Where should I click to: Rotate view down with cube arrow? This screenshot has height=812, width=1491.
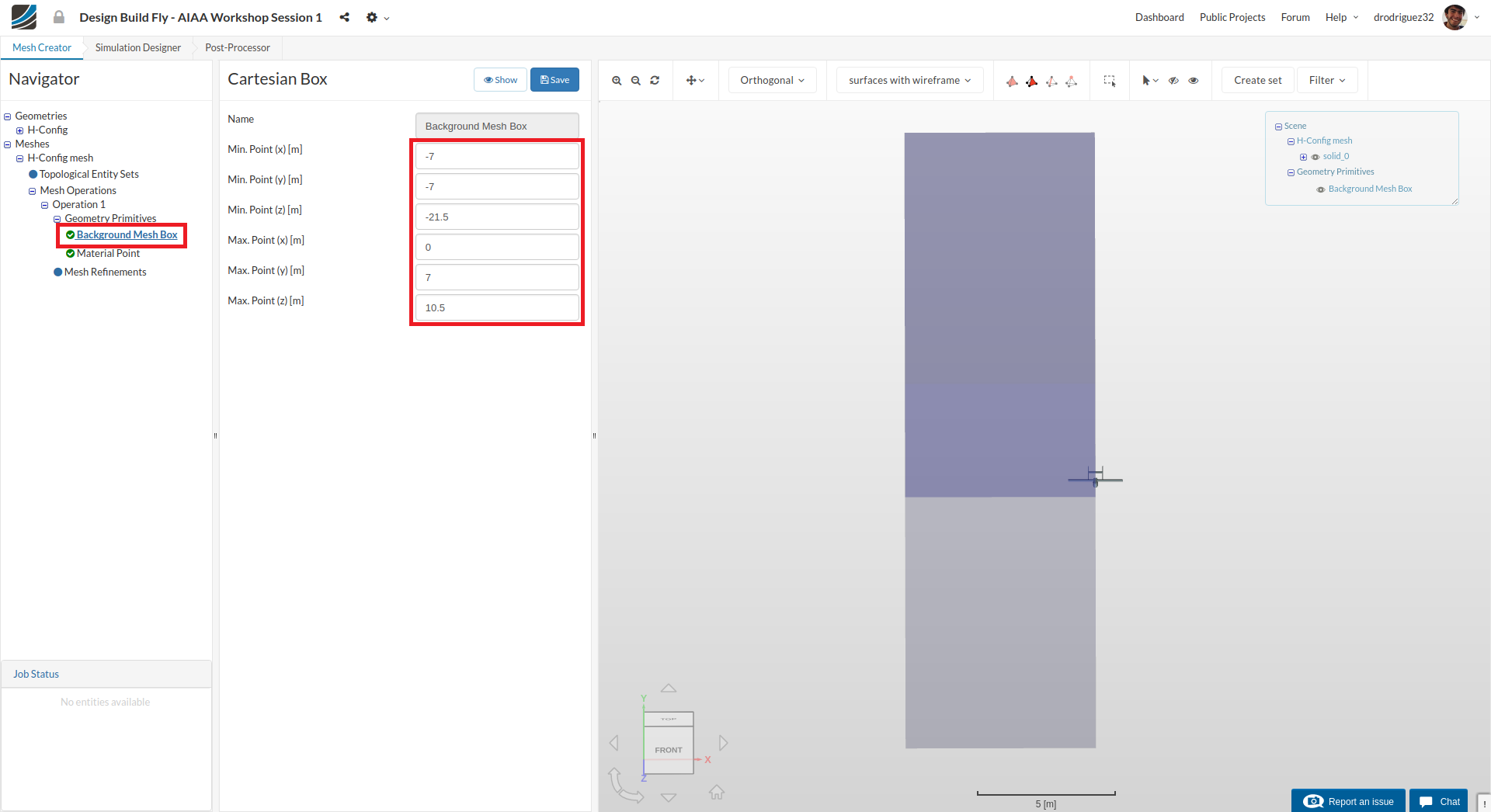(669, 797)
